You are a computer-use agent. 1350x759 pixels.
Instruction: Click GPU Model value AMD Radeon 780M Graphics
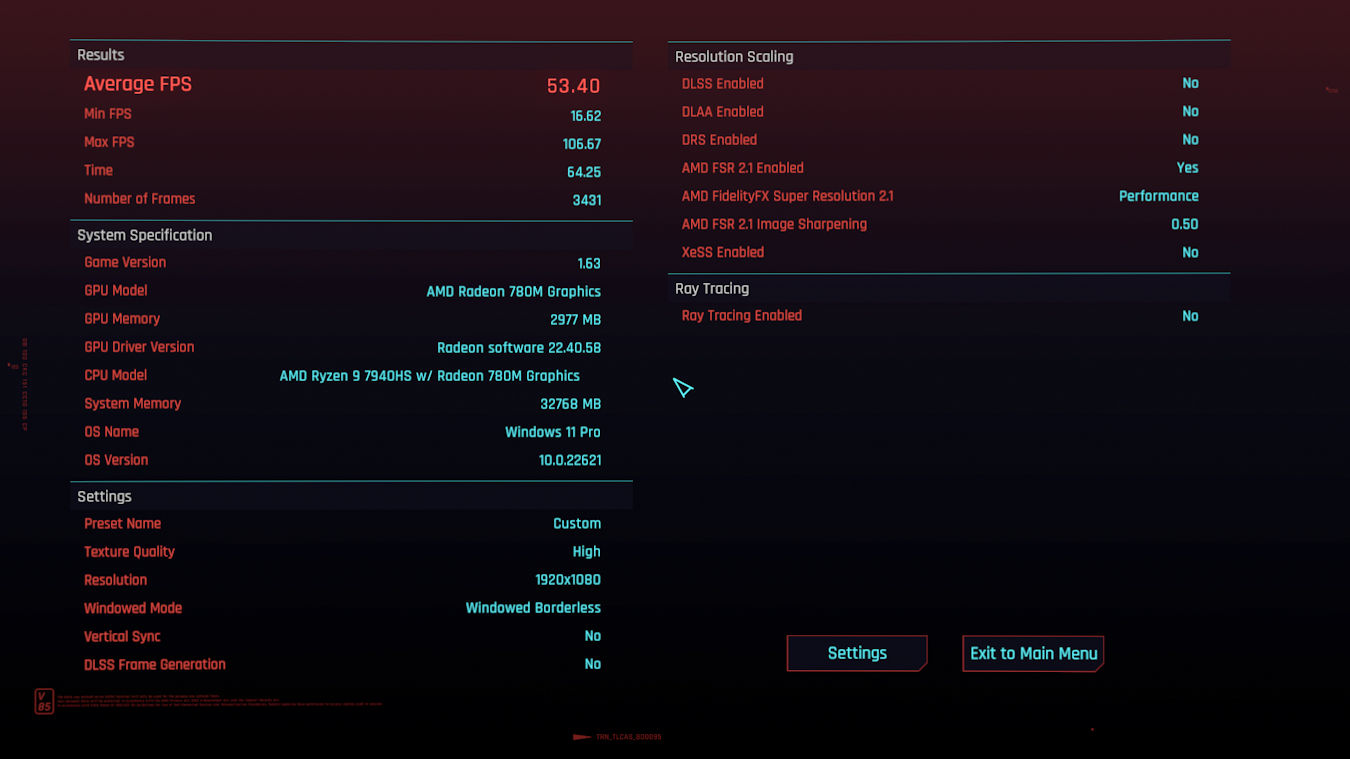(x=514, y=292)
